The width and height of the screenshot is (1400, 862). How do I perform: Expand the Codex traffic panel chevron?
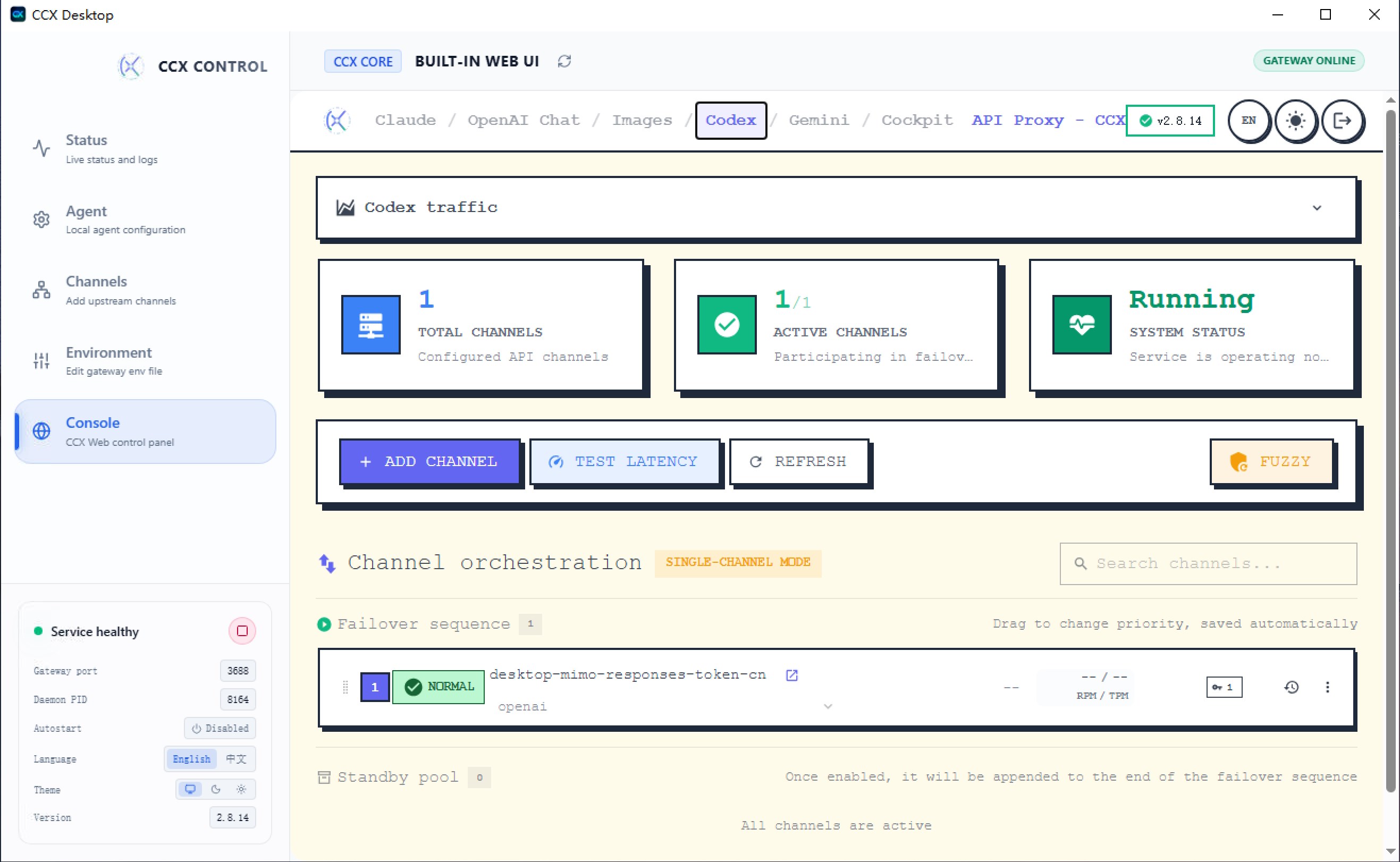[1317, 207]
